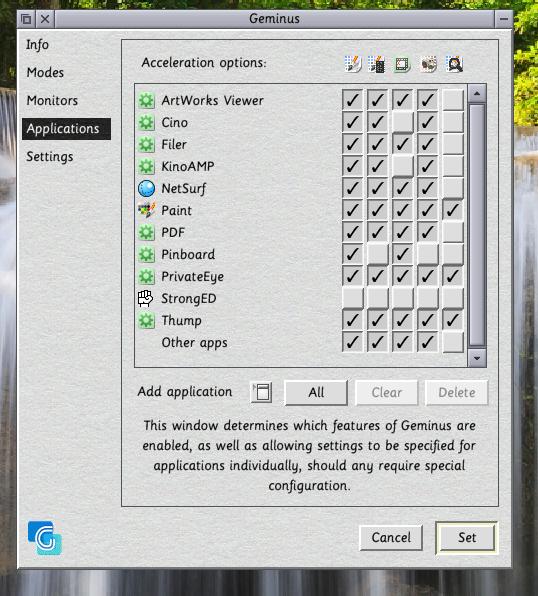Select the ArtWorks Viewer name

pyautogui.click(x=213, y=101)
